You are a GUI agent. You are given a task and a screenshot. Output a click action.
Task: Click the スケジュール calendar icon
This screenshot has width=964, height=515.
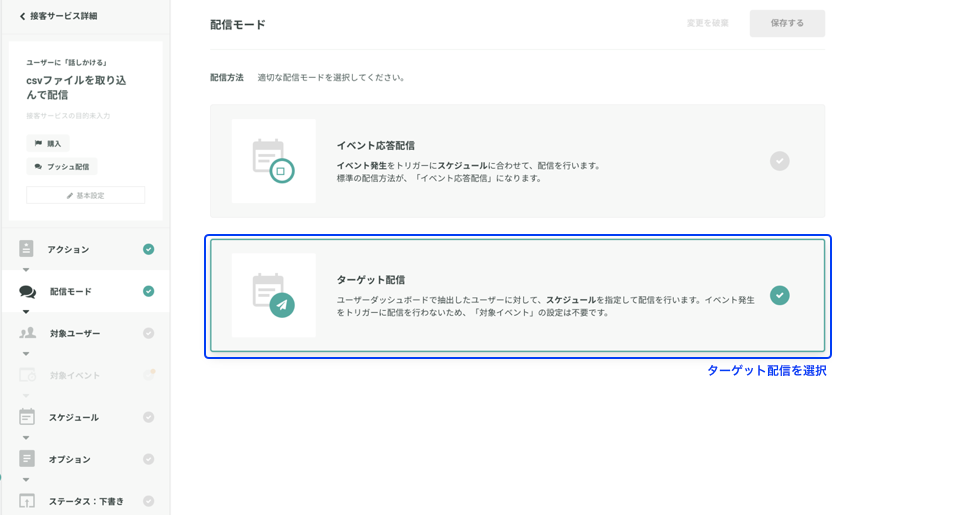[x=26, y=417]
